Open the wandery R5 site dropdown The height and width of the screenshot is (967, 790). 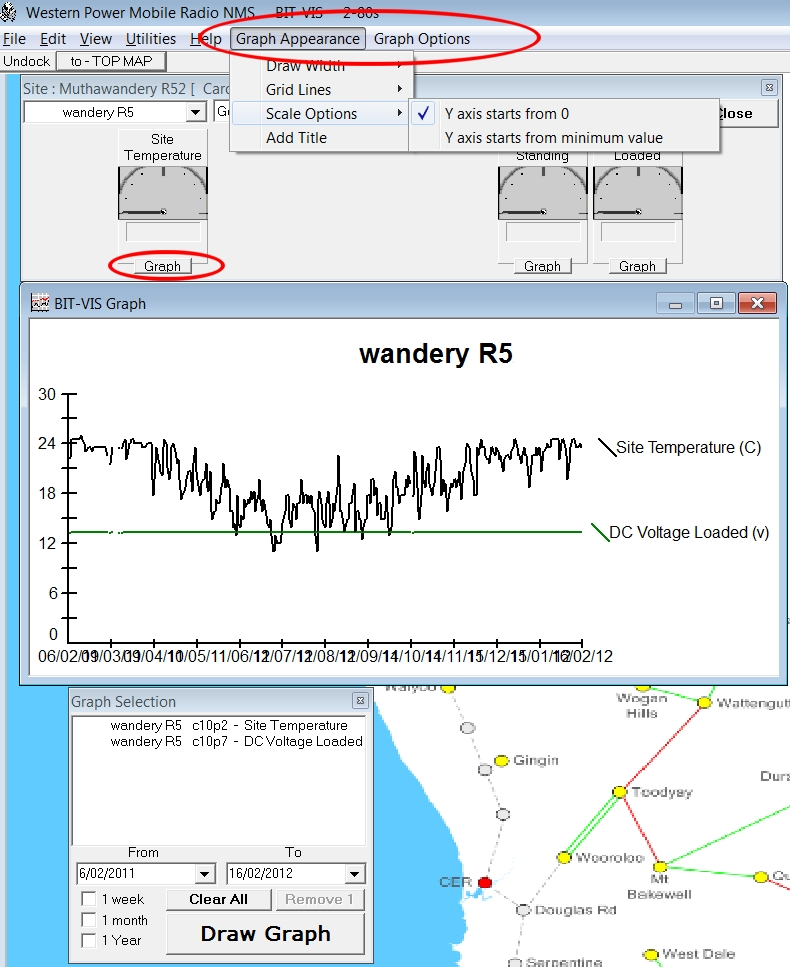(x=195, y=113)
